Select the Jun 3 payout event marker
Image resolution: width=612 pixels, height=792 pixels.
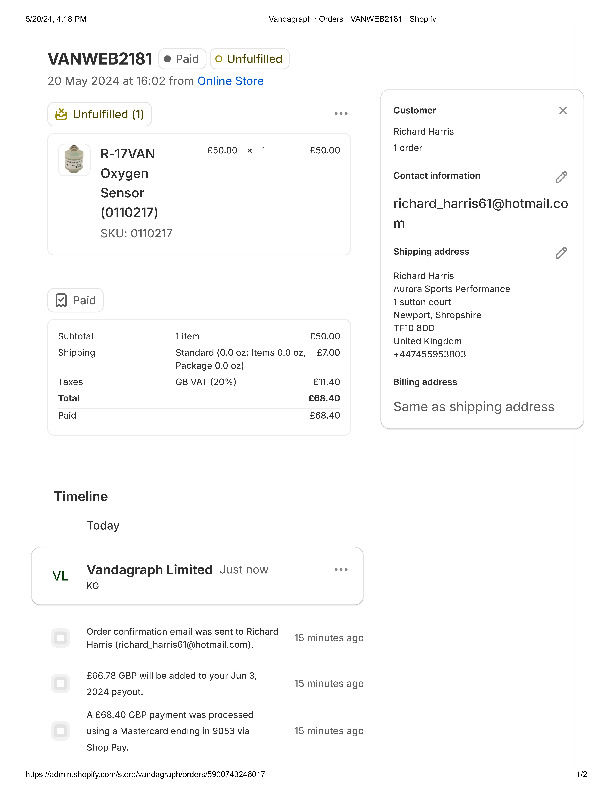point(61,684)
